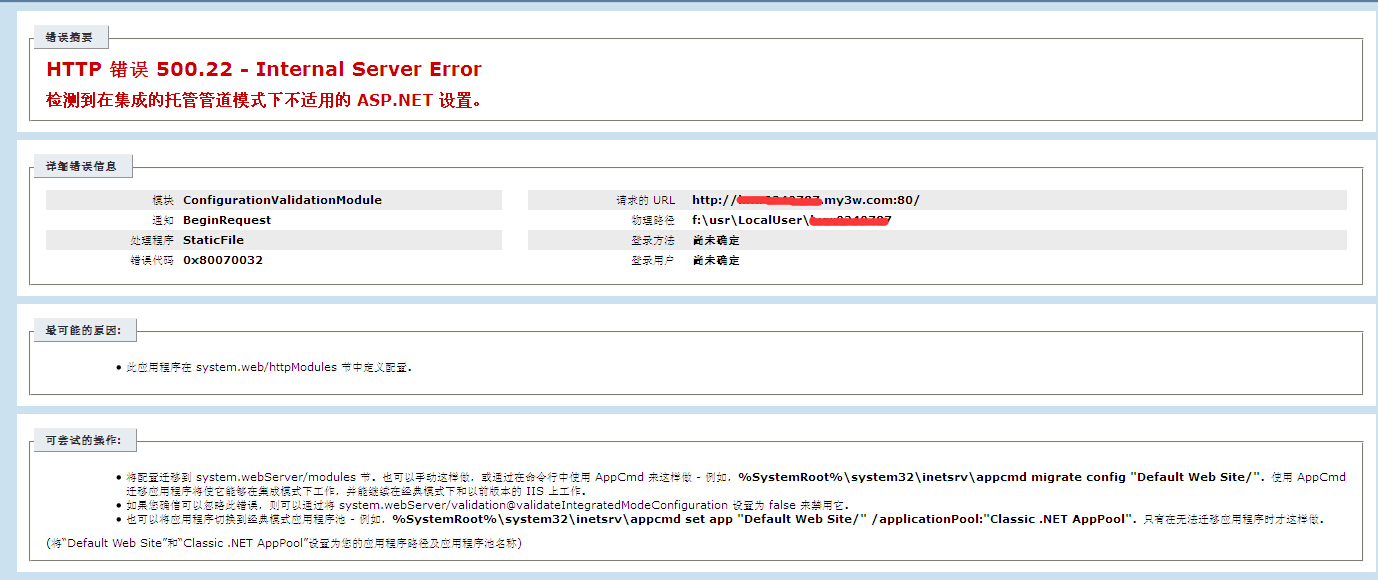The image size is (1378, 580).
Task: Select the 详细错误信息 section label
Action: [x=81, y=167]
